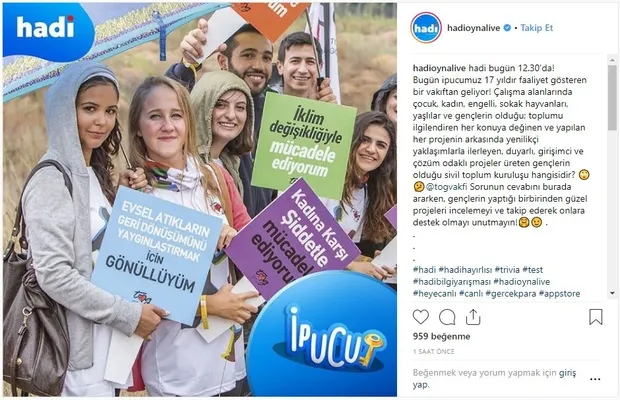Open comments with the speech bubble icon
Image resolution: width=620 pixels, height=400 pixels.
pyautogui.click(x=447, y=317)
